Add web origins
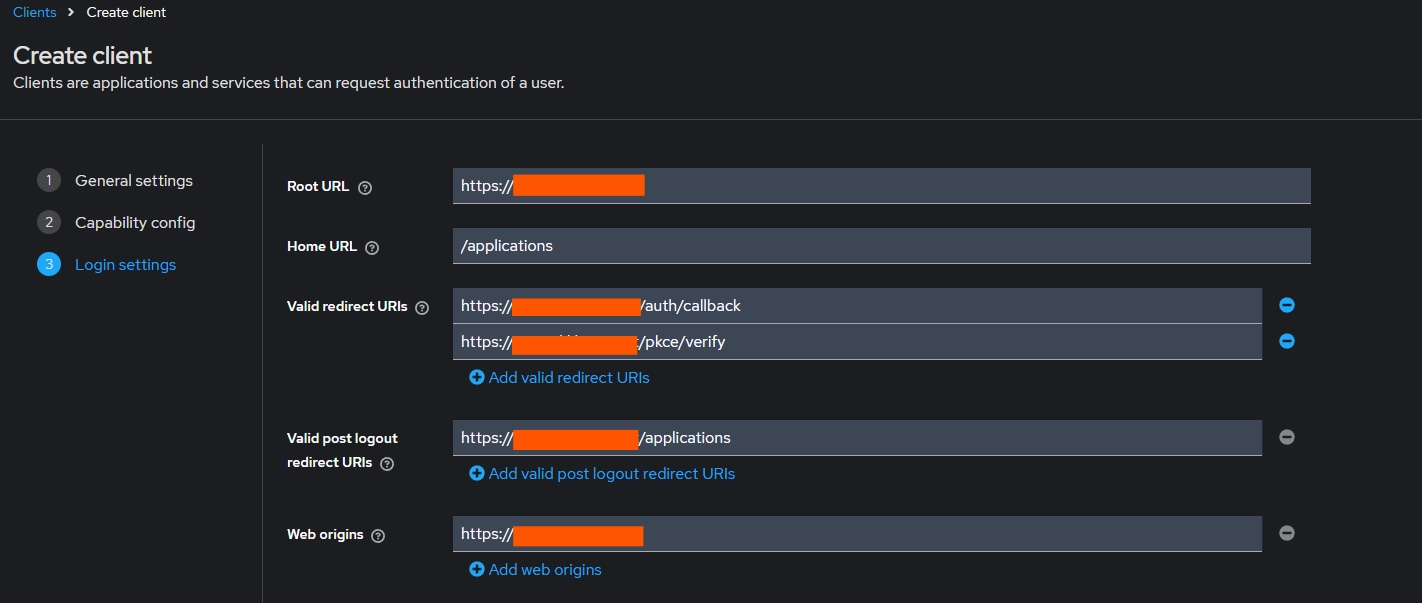 (x=536, y=570)
